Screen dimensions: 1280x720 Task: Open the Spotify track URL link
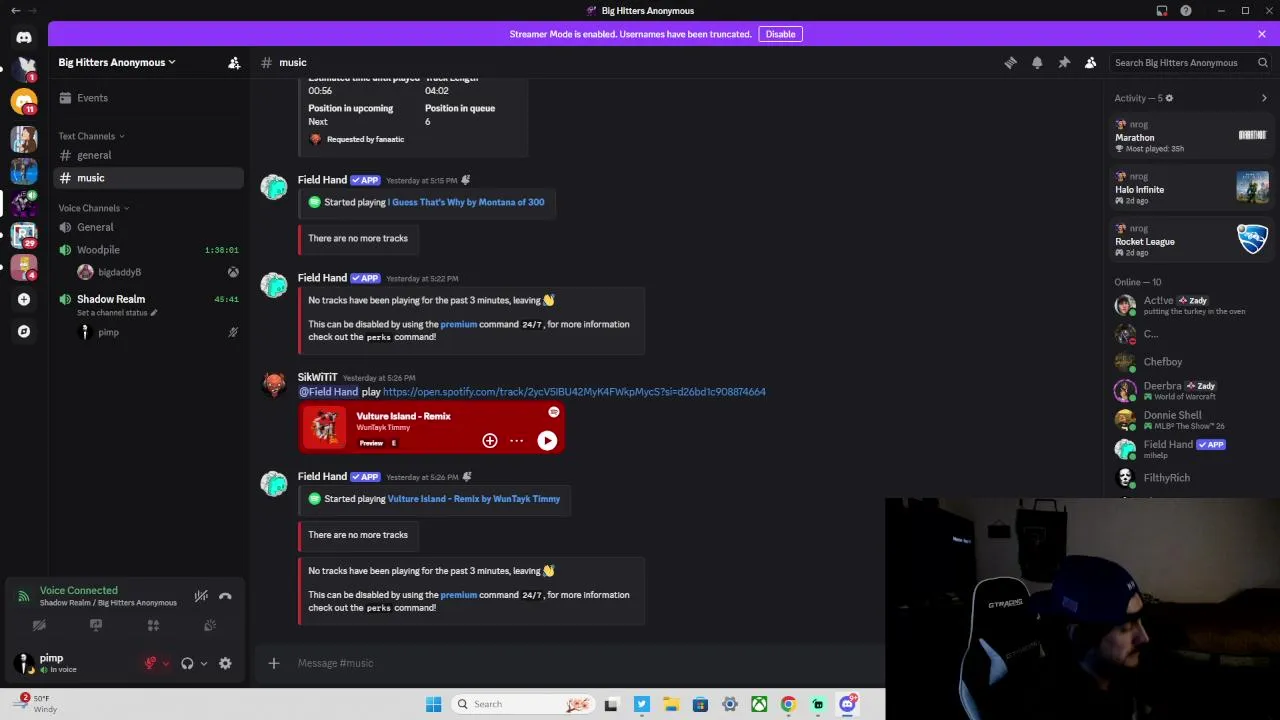coord(574,392)
